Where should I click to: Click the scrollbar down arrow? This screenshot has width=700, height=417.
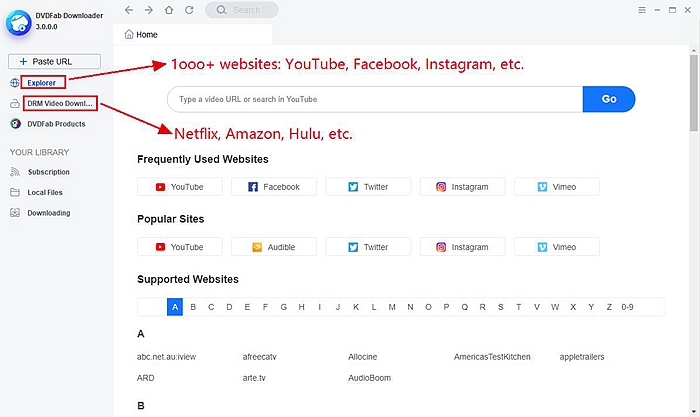pyautogui.click(x=693, y=412)
